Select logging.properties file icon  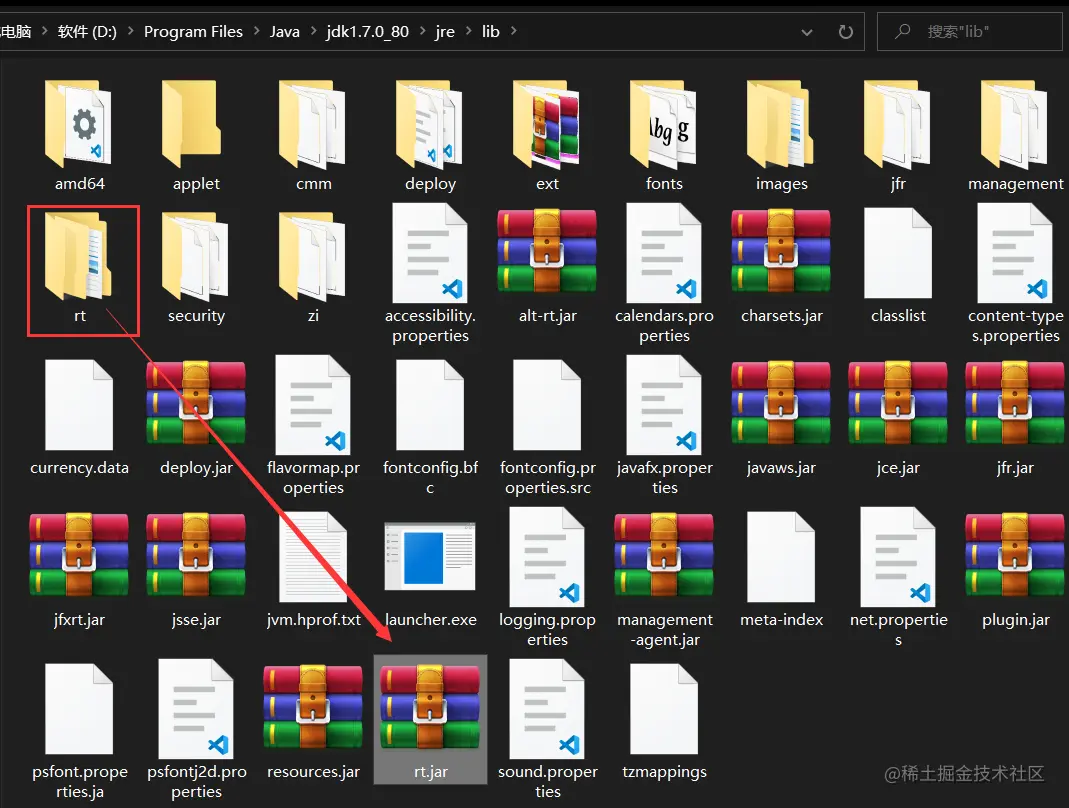(x=547, y=557)
